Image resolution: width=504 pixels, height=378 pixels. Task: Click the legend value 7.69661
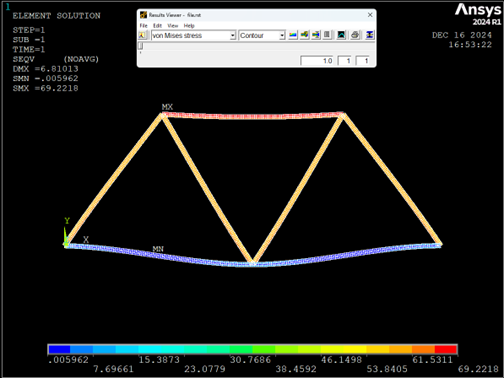tap(113, 369)
